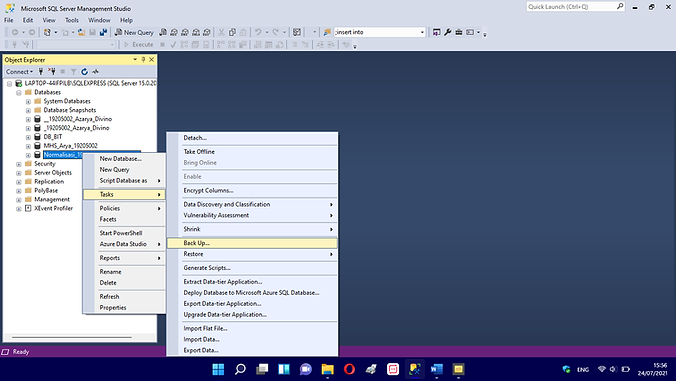Click the New Query toolbar button
Viewport: 676px width, 381px height.
tap(134, 32)
